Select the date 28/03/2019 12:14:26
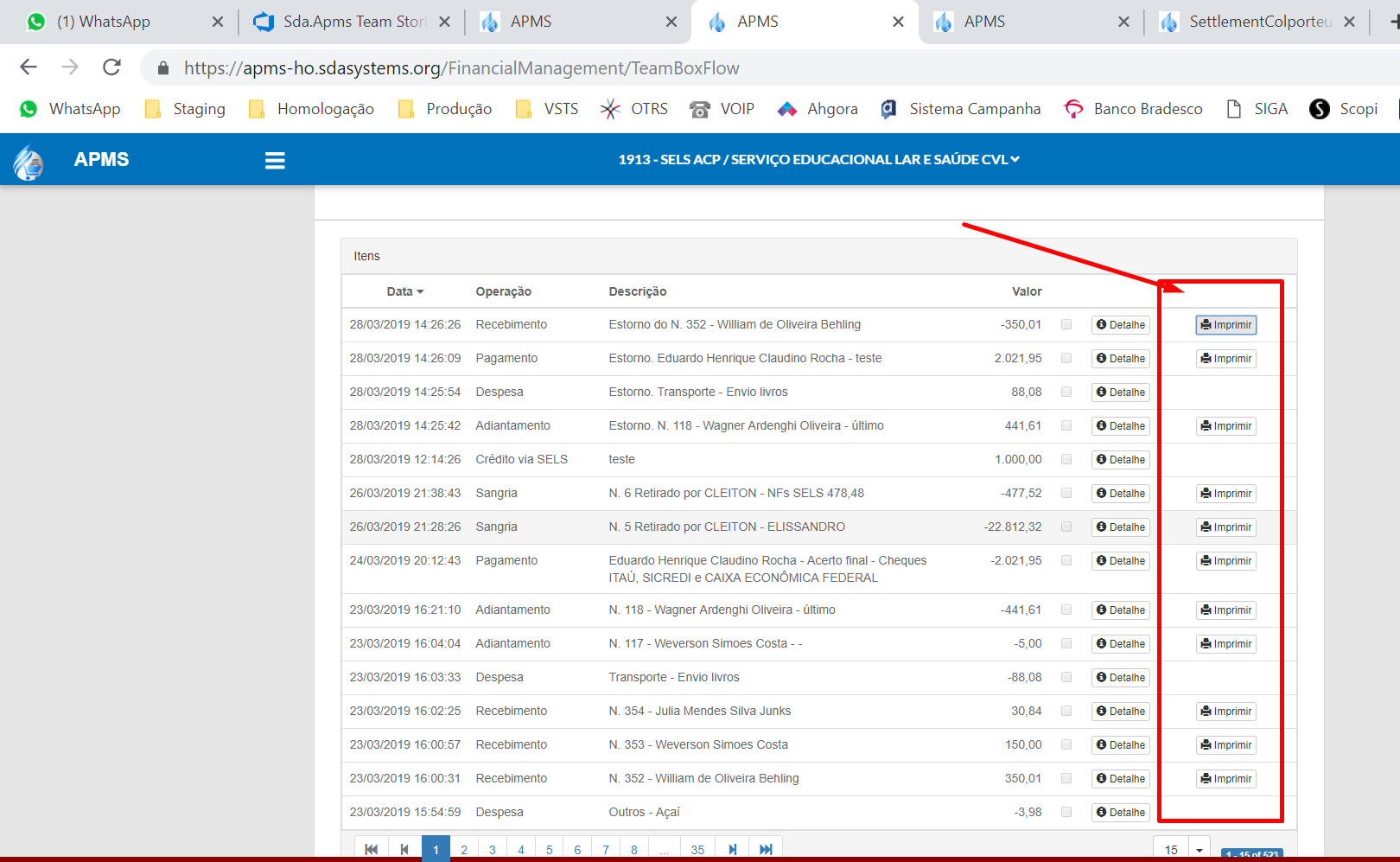This screenshot has height=862, width=1400. (x=405, y=460)
